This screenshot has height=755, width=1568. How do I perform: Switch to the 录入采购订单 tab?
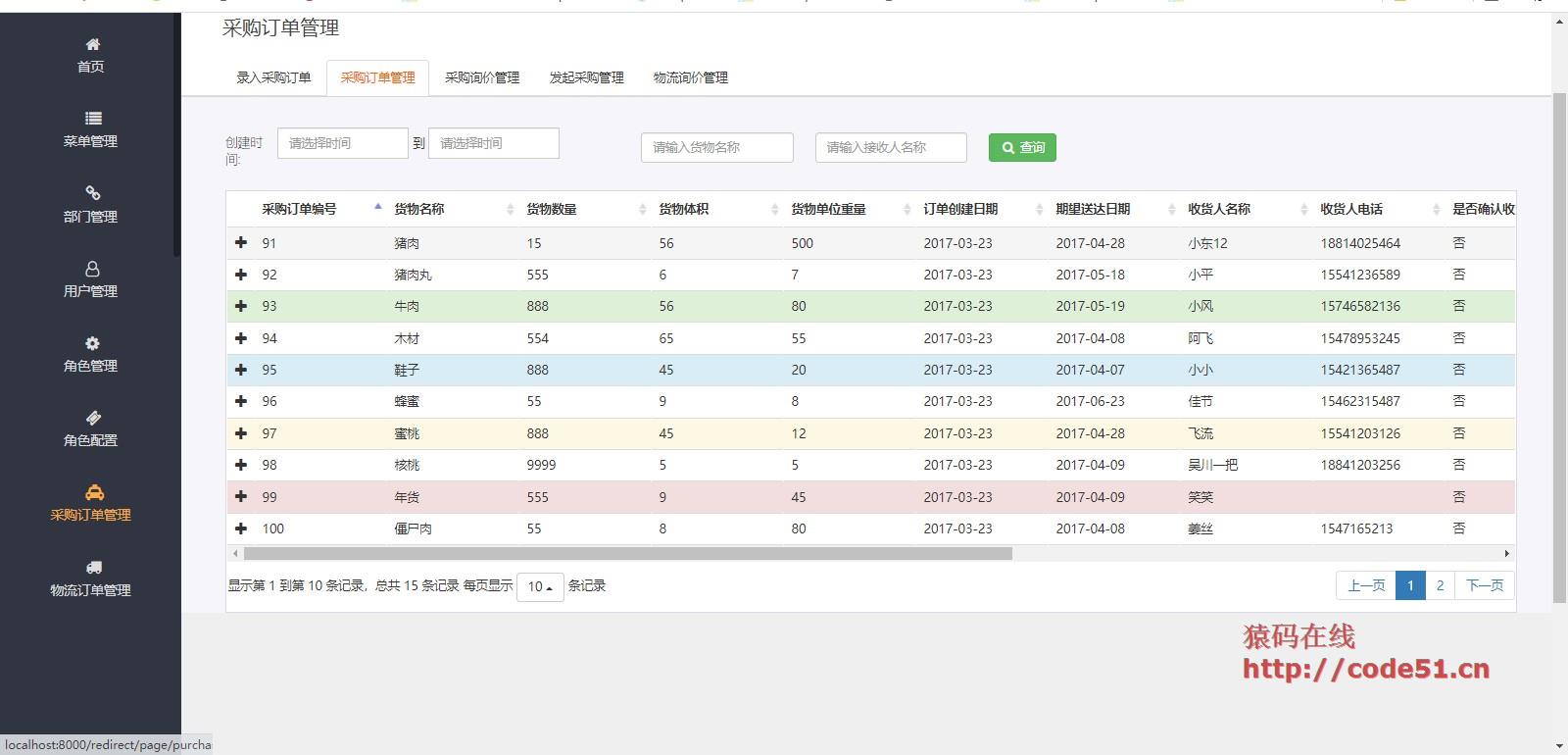(x=273, y=77)
